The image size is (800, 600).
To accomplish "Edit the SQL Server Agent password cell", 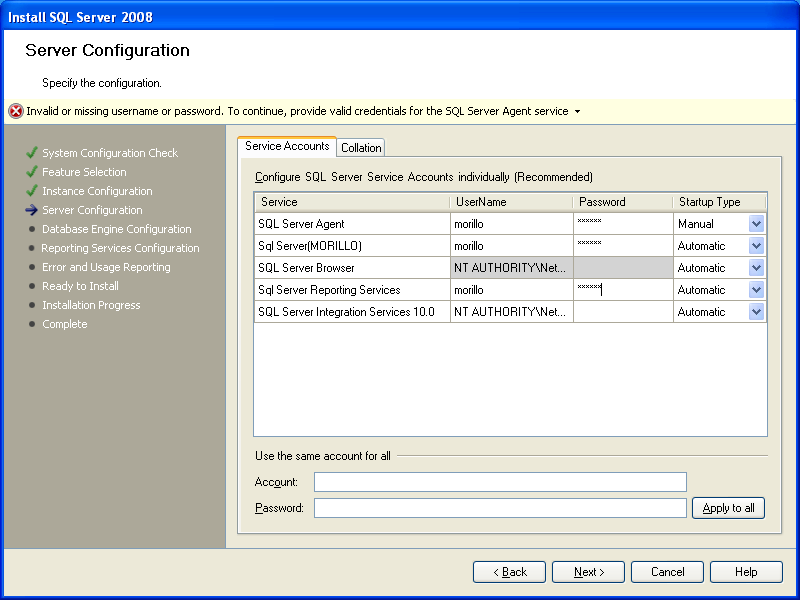I will (x=623, y=223).
